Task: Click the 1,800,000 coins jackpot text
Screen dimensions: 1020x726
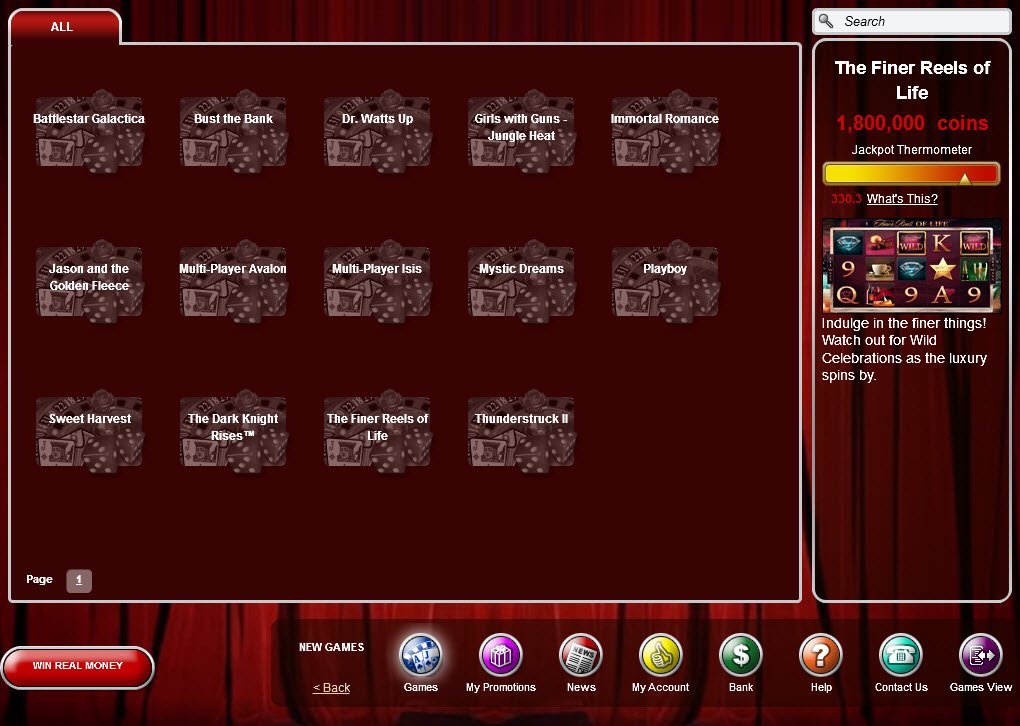Action: [912, 123]
